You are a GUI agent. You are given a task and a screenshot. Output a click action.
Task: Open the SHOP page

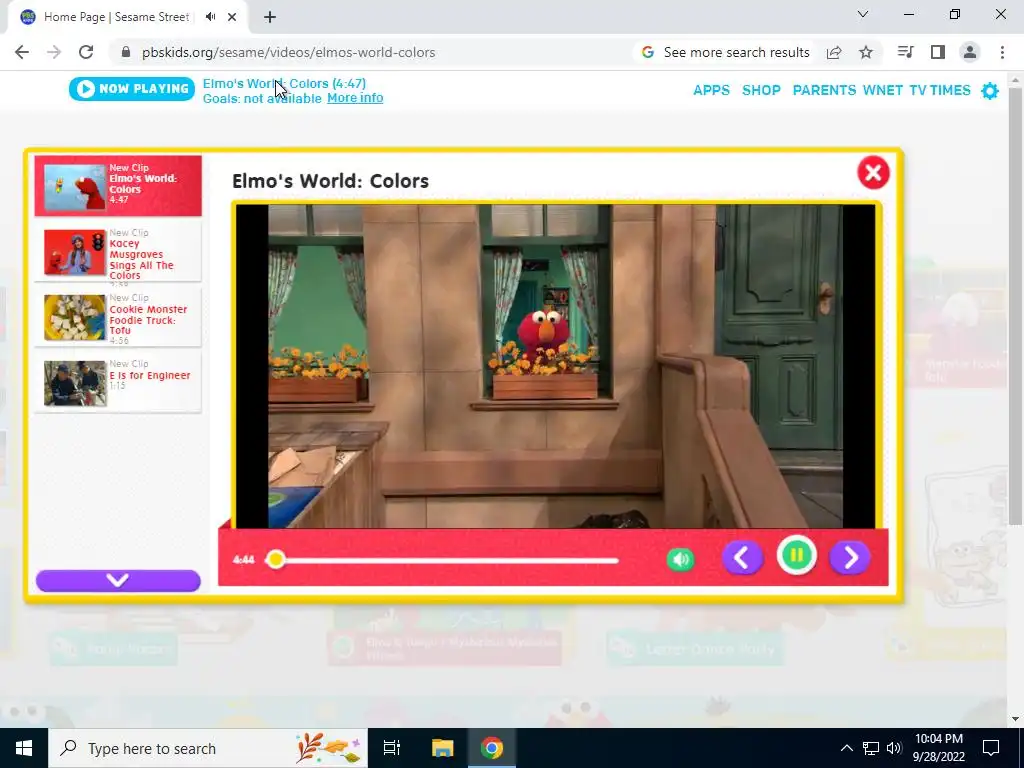pos(761,90)
